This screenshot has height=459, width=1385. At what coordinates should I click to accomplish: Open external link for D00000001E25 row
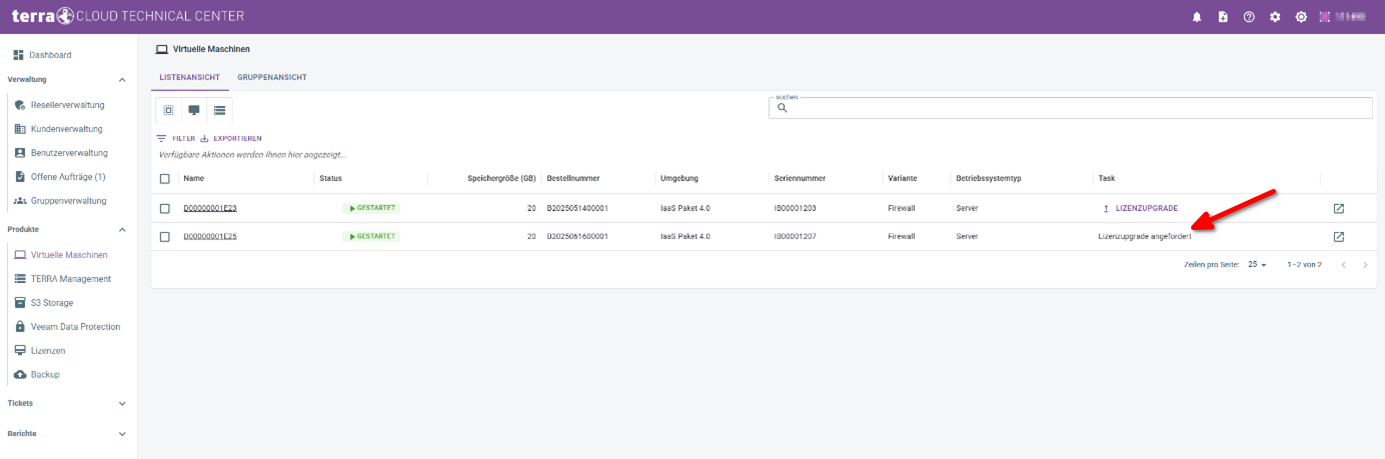(1339, 237)
